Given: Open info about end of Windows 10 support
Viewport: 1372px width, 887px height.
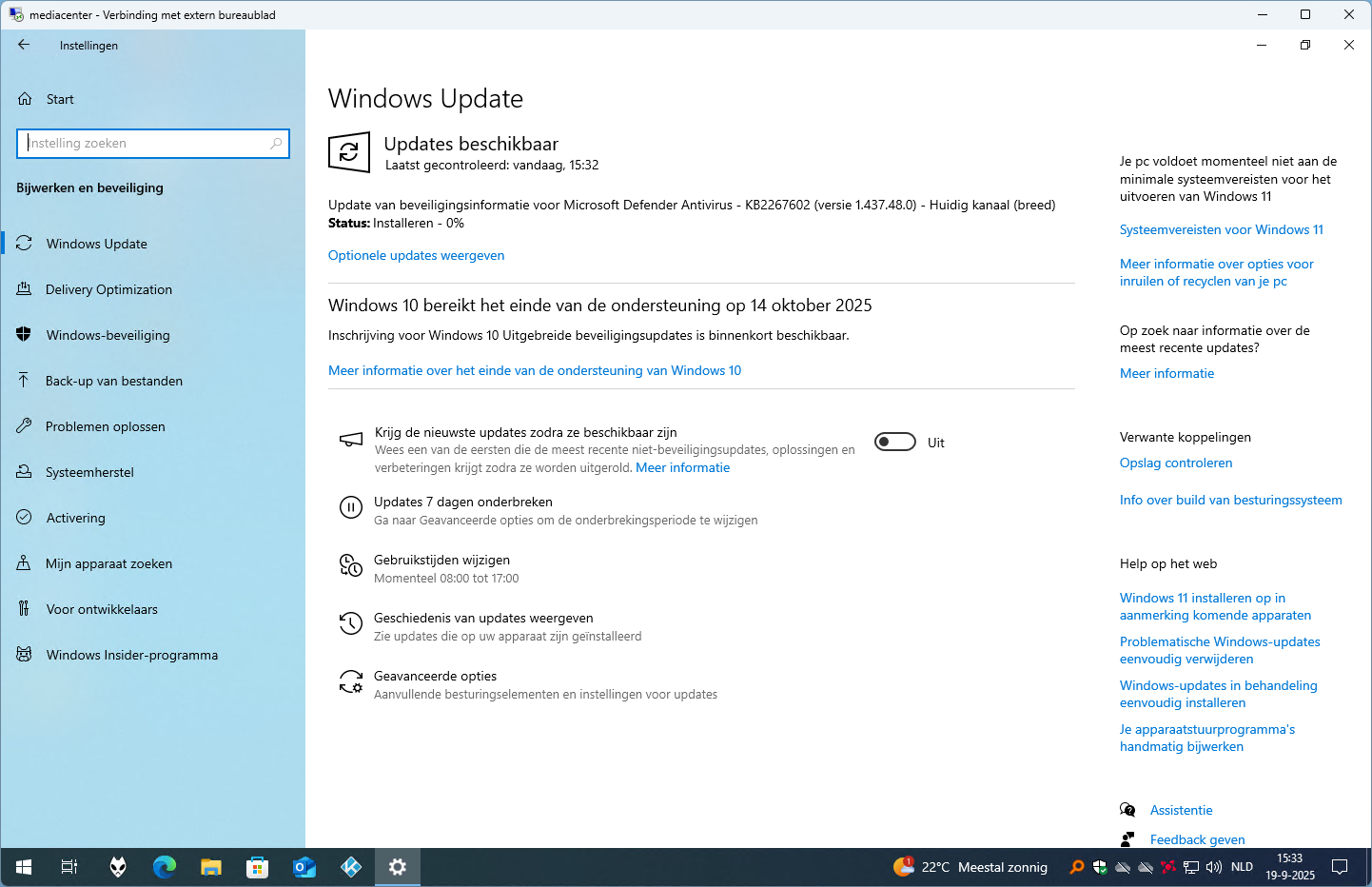Looking at the screenshot, I should 535,370.
